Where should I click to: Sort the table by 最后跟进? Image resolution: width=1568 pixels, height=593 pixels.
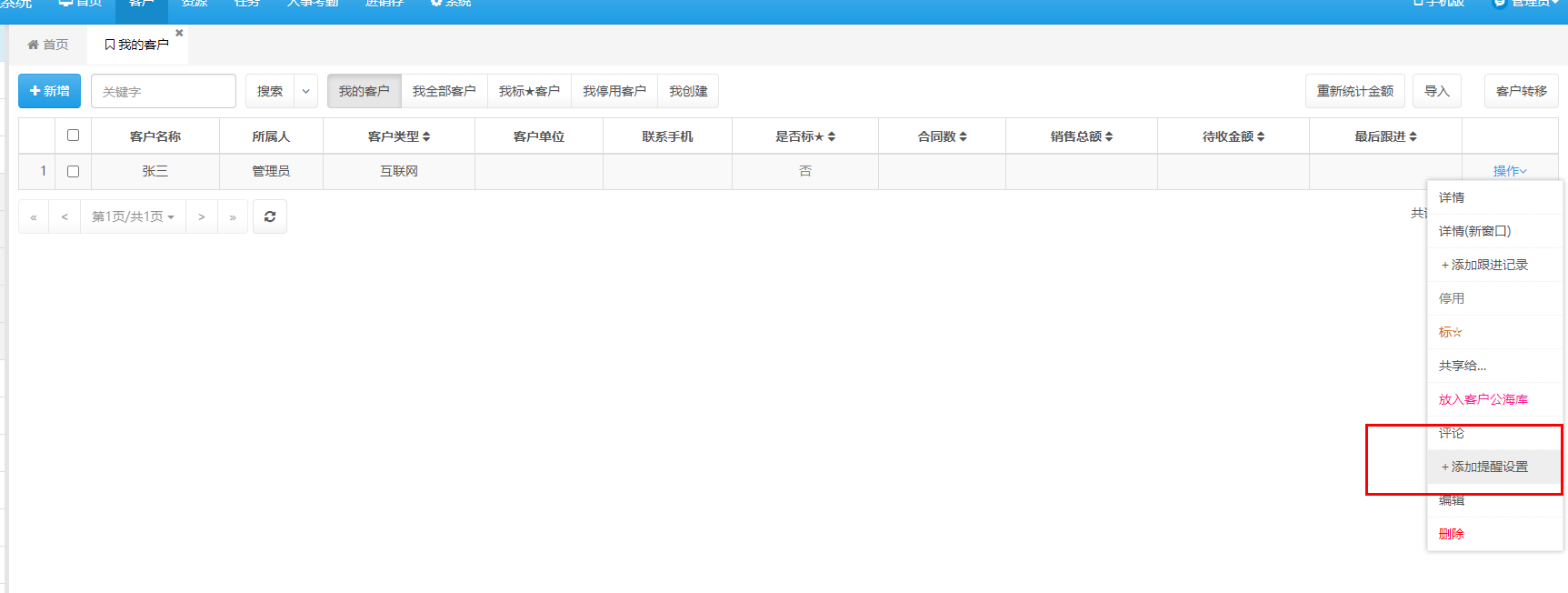1386,136
